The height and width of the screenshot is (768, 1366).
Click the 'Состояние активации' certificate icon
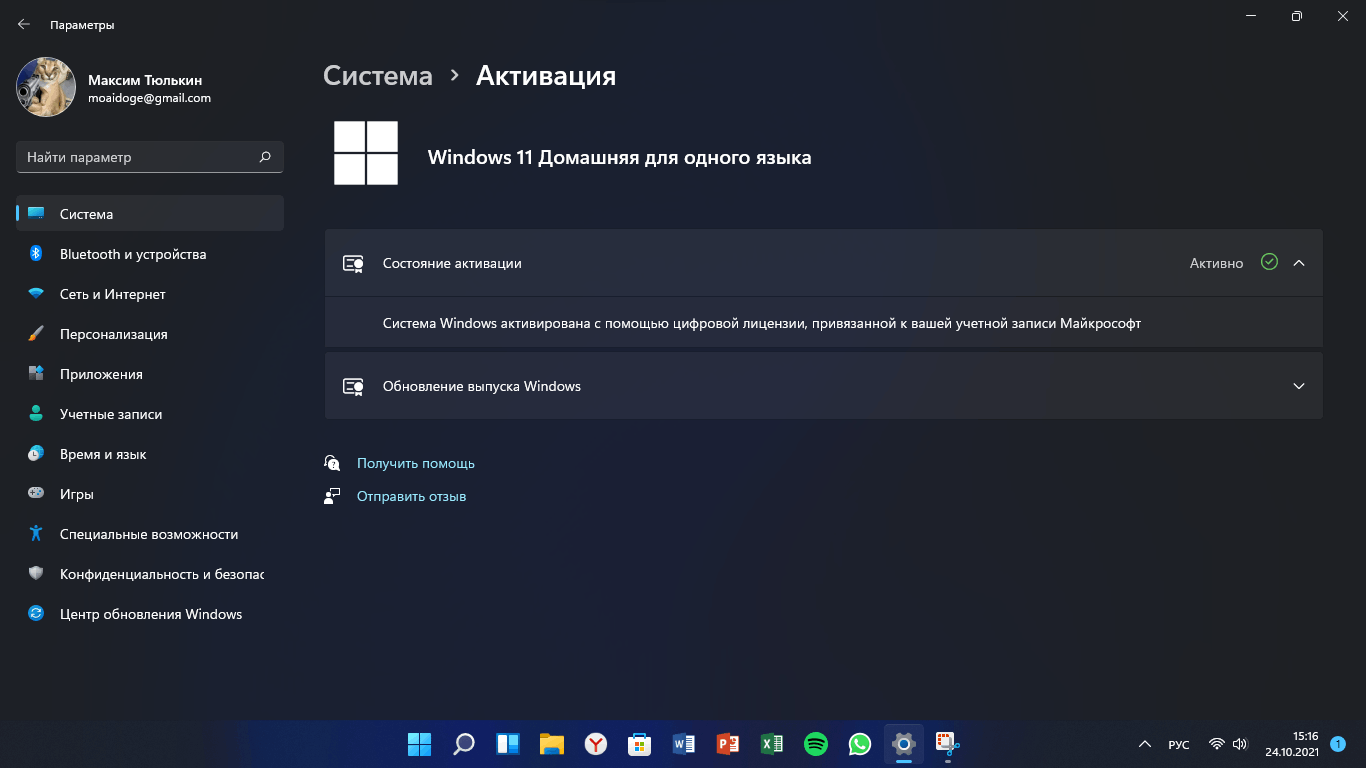[x=353, y=264]
